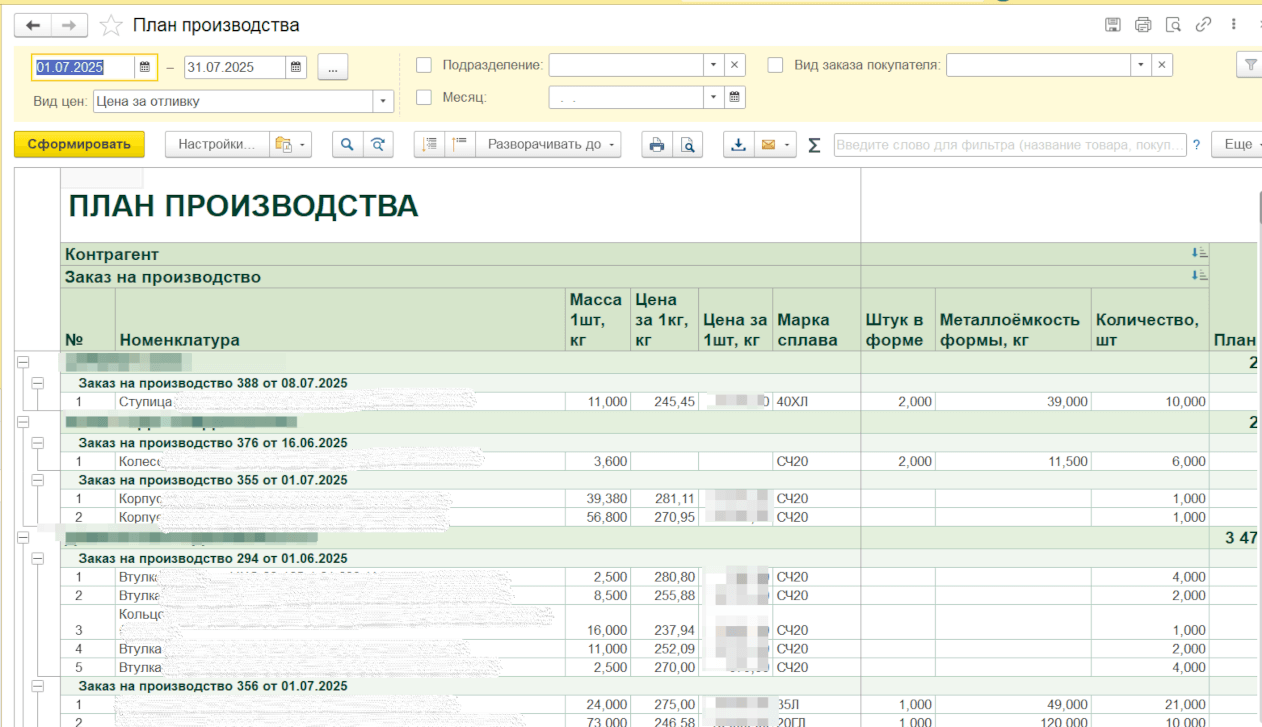Click the sigma sum icon

(x=814, y=145)
